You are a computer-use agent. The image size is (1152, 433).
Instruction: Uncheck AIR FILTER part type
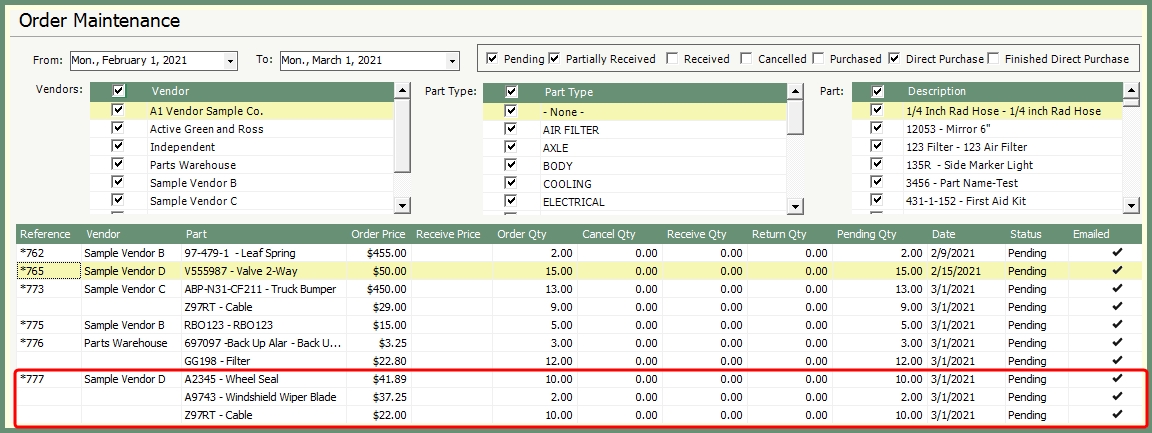click(x=511, y=129)
